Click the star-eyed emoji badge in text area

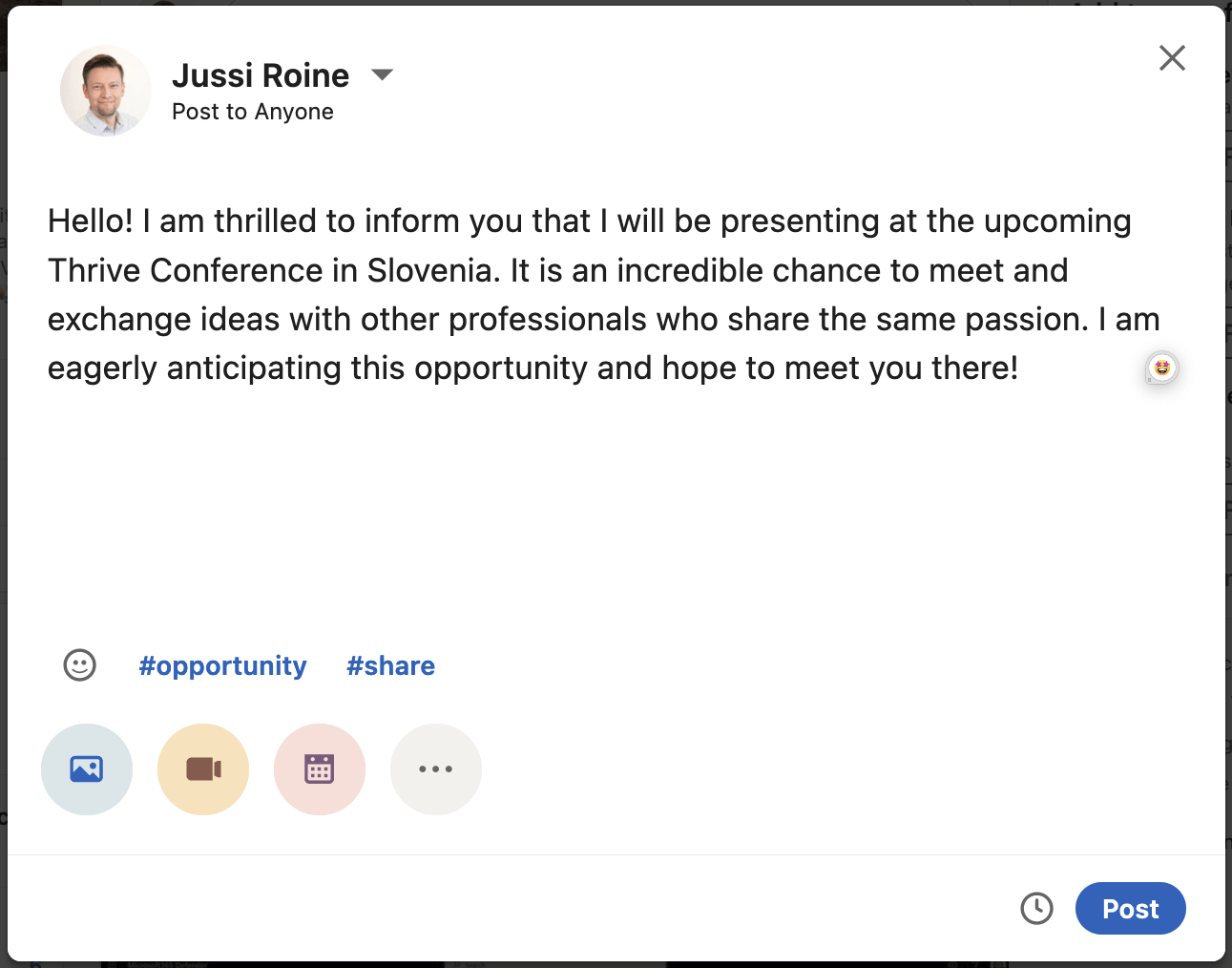pyautogui.click(x=1161, y=368)
